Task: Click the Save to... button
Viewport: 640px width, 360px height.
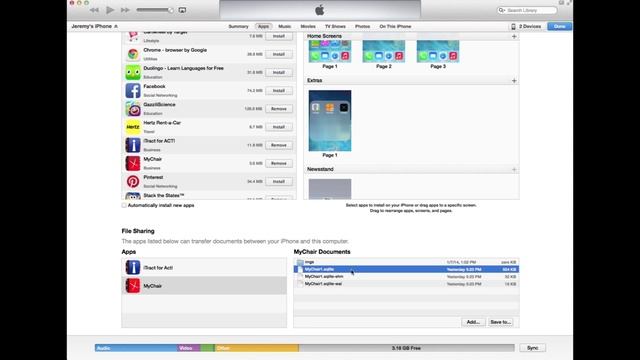Action: point(500,322)
